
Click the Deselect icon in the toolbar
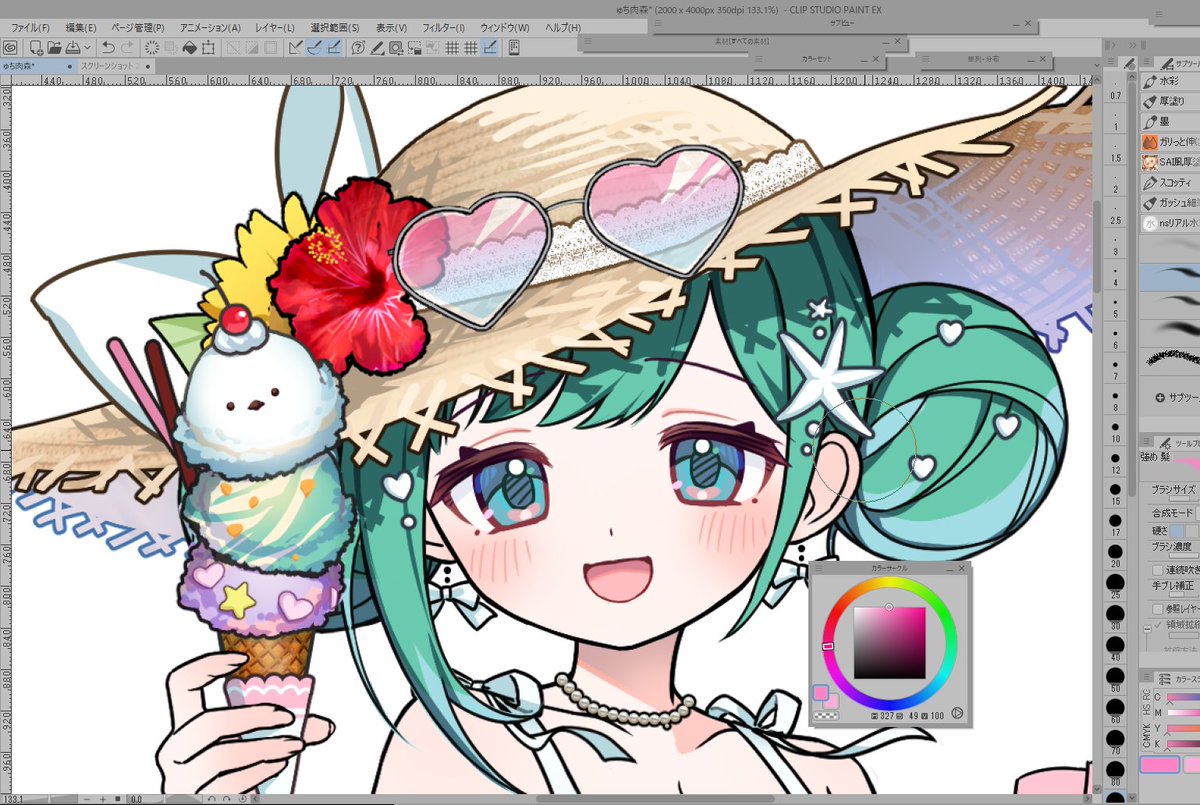coord(233,47)
